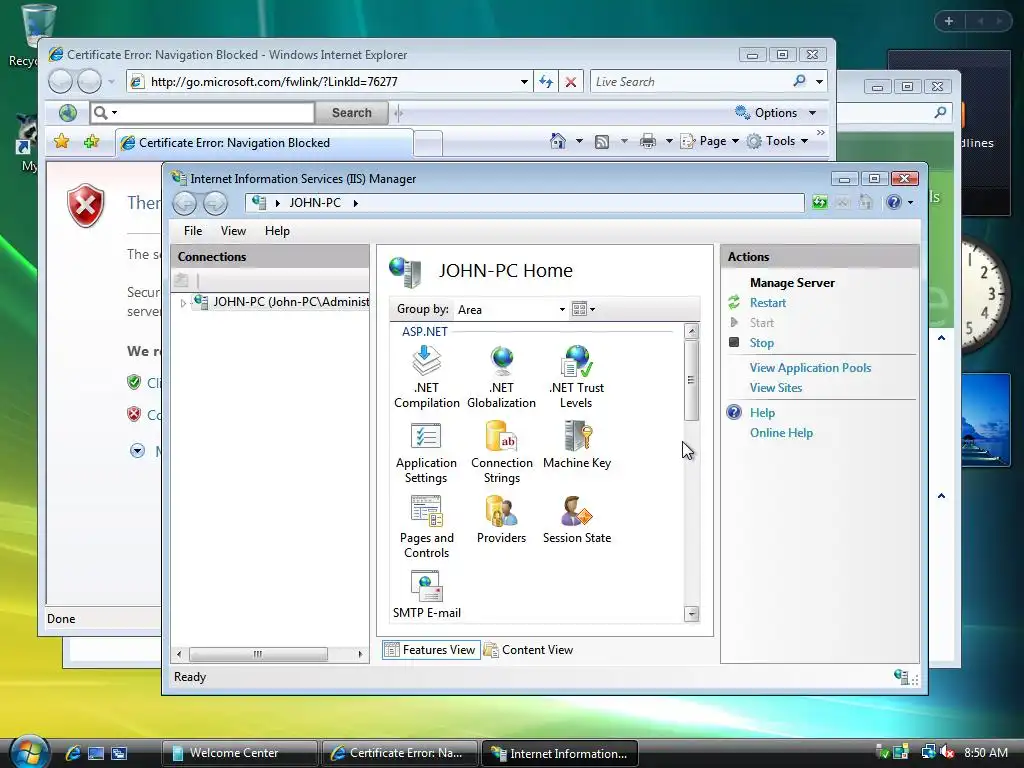This screenshot has height=768, width=1024.
Task: Click the Help link in Actions pane
Action: pyautogui.click(x=762, y=413)
